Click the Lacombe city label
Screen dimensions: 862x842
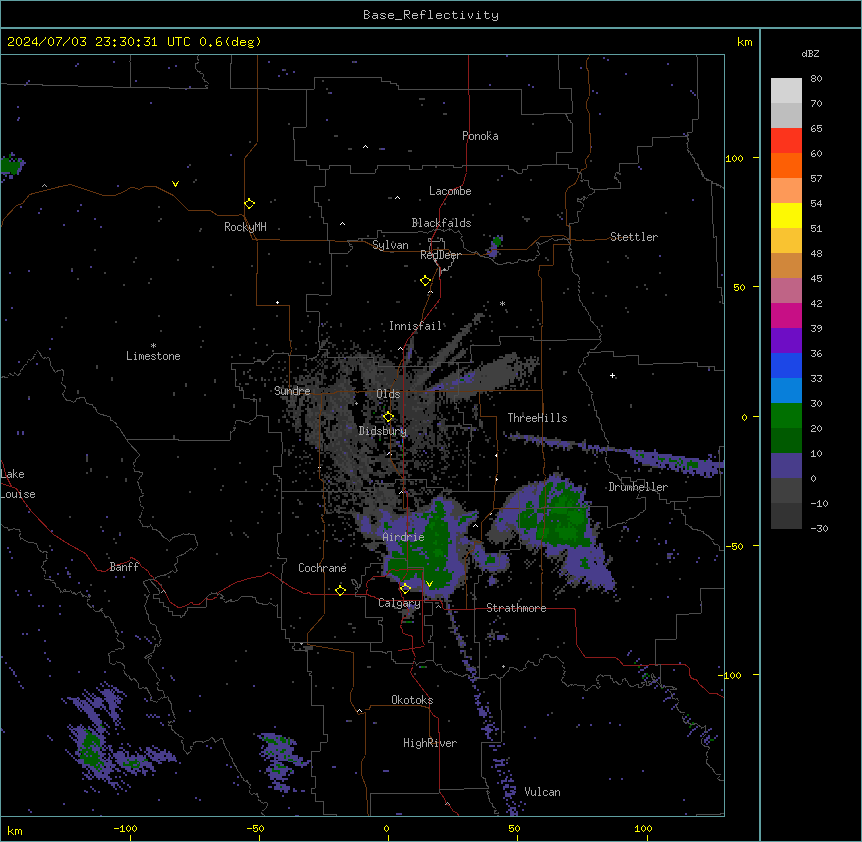pos(450,191)
